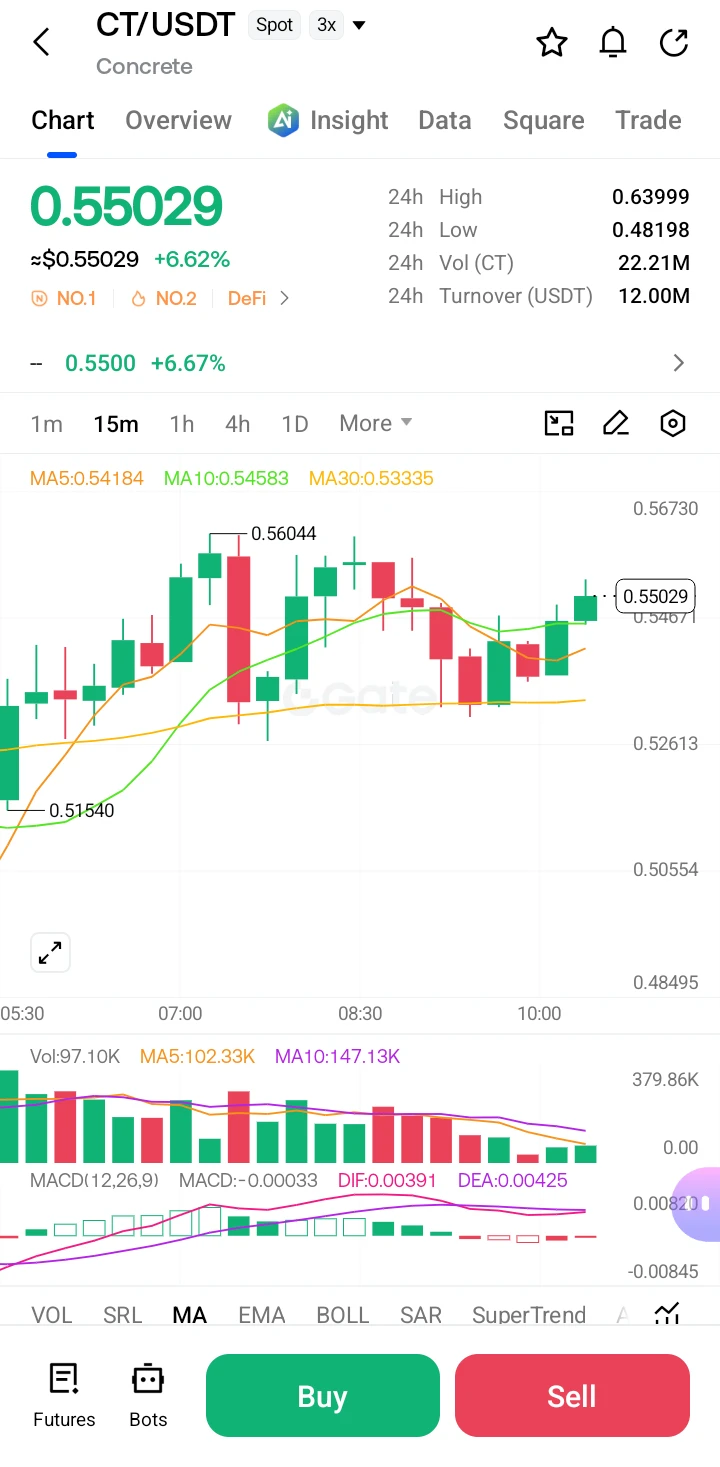Select the drawing pencil tool
The width and height of the screenshot is (720, 1467).
616,423
